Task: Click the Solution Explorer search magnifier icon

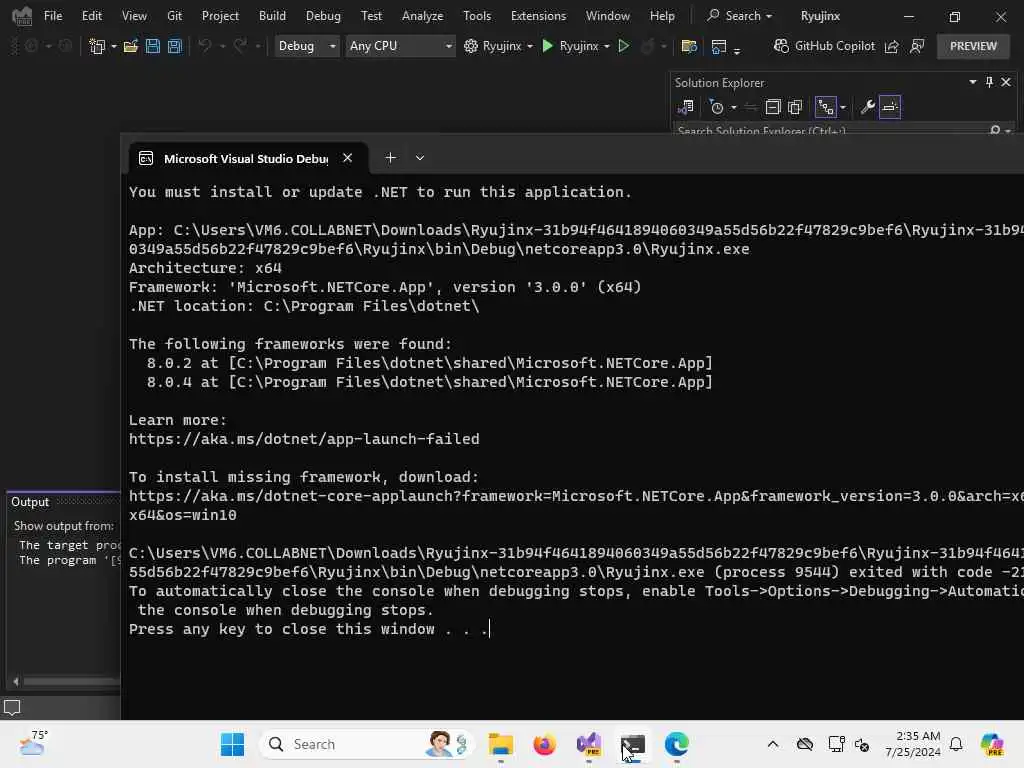Action: (995, 131)
